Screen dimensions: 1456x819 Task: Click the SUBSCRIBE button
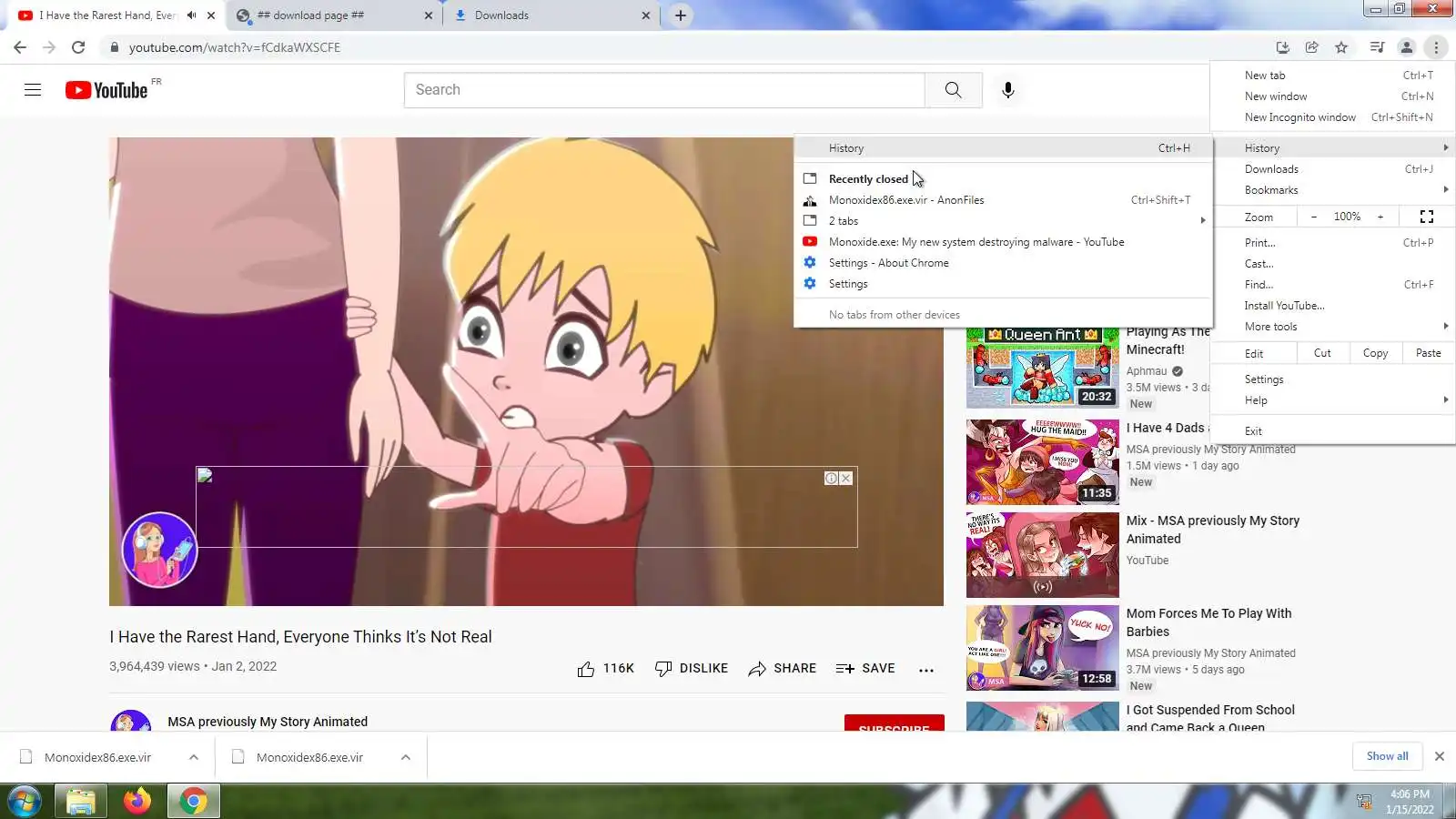894,725
